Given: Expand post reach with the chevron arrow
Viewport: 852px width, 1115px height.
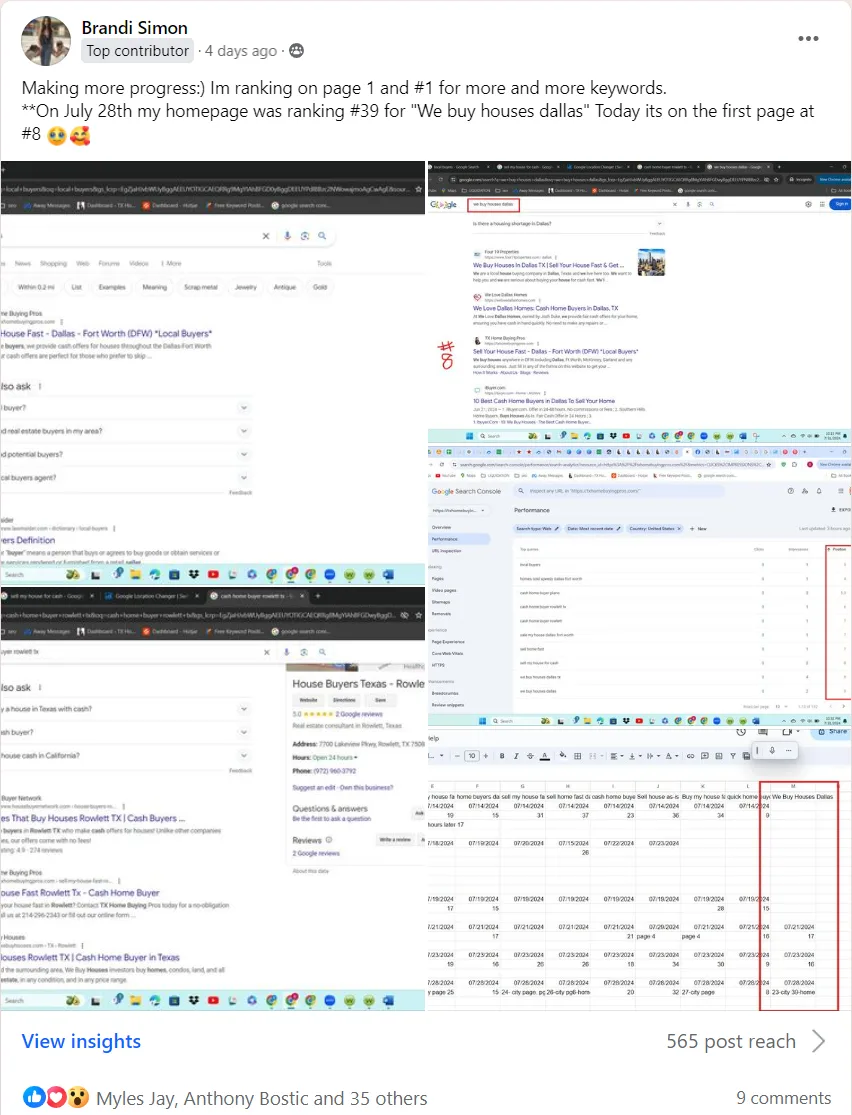Looking at the screenshot, I should coord(818,1041).
